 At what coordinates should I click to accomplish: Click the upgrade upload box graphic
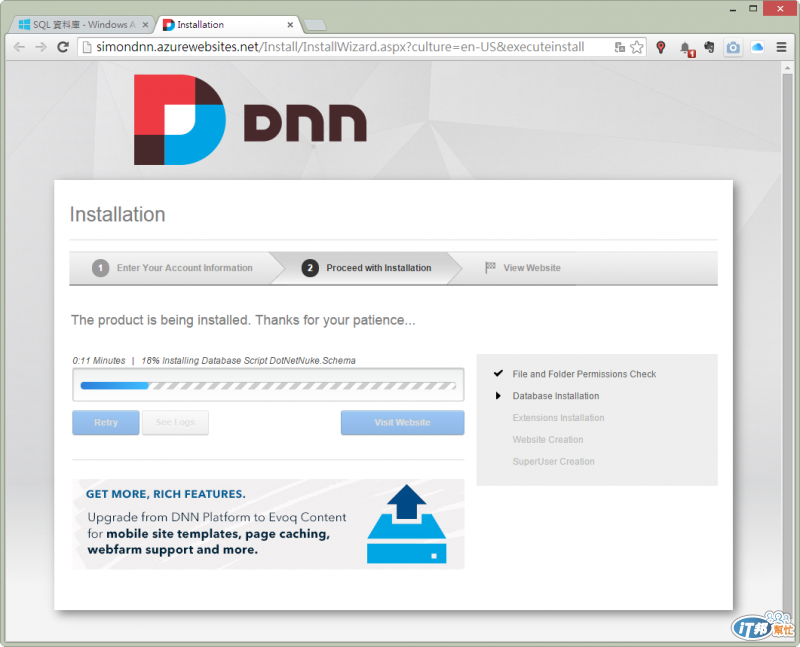pyautogui.click(x=407, y=524)
